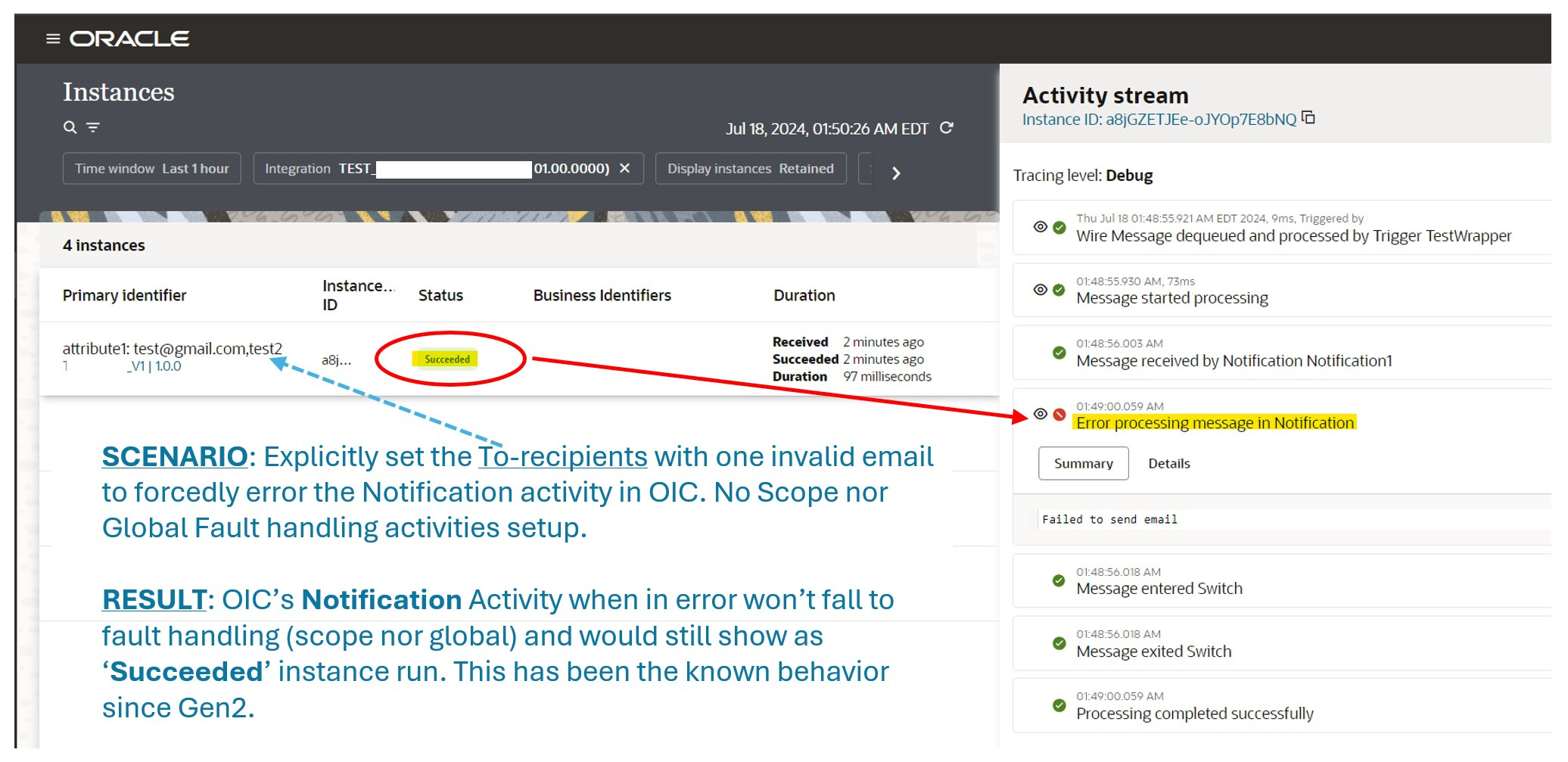1568x762 pixels.
Task: Click the success checkmark on Message started processing
Action: [1059, 289]
